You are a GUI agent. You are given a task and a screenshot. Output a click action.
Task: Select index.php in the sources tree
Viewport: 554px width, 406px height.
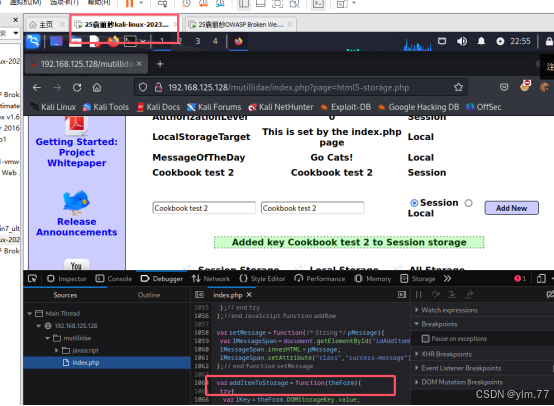click(107, 363)
